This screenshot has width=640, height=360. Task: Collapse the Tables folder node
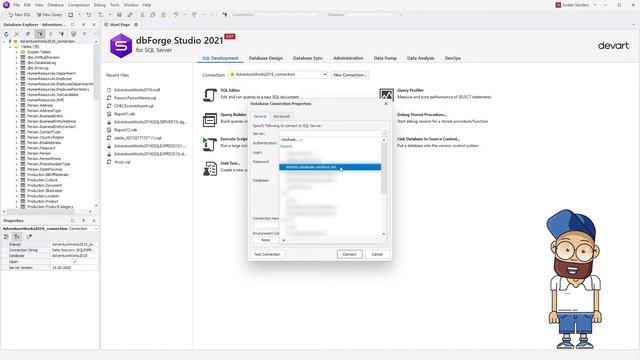coord(11,47)
